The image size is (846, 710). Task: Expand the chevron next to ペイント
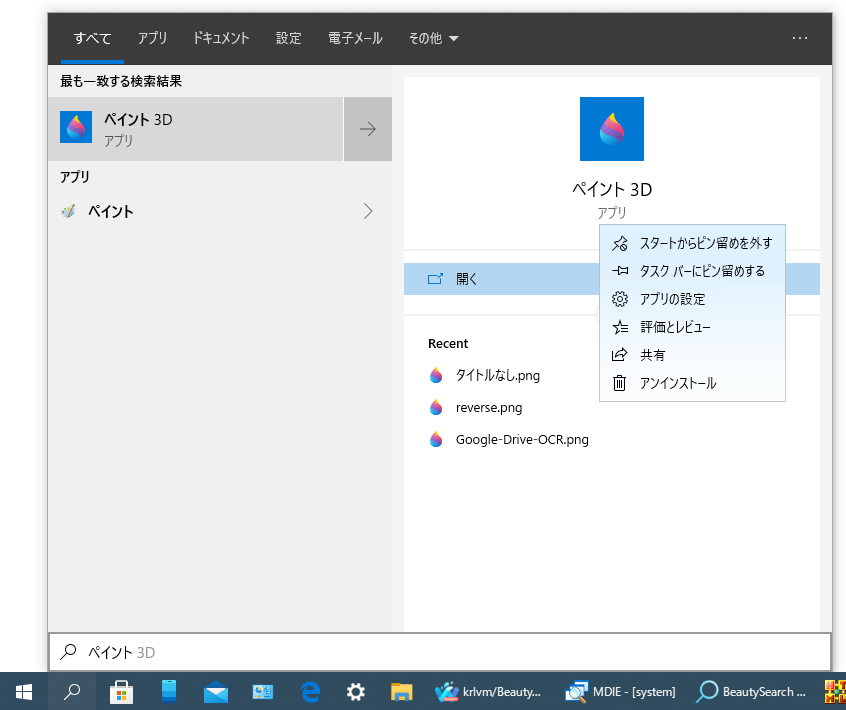pyautogui.click(x=368, y=211)
